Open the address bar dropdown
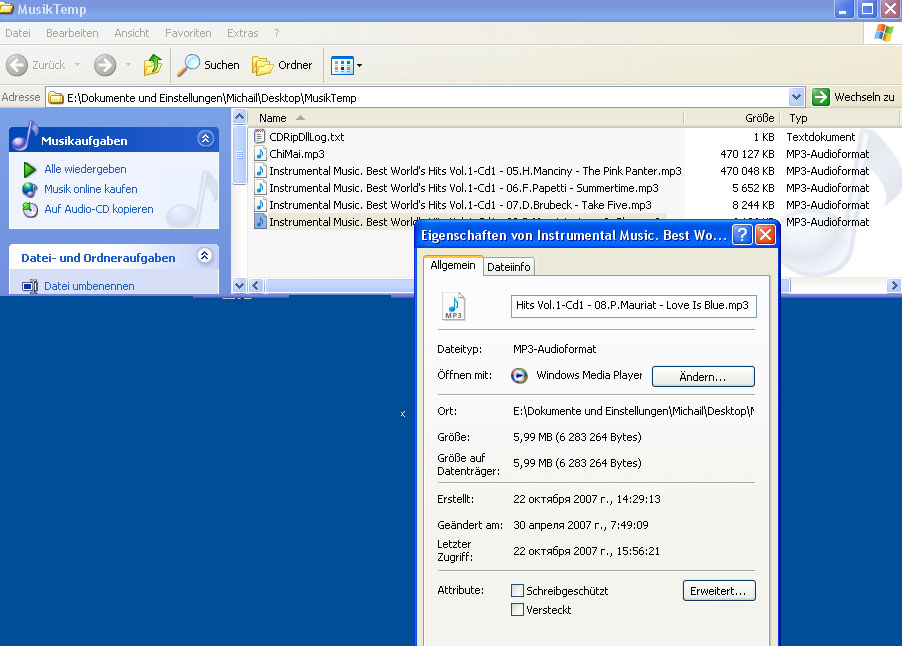Image resolution: width=902 pixels, height=646 pixels. [796, 97]
